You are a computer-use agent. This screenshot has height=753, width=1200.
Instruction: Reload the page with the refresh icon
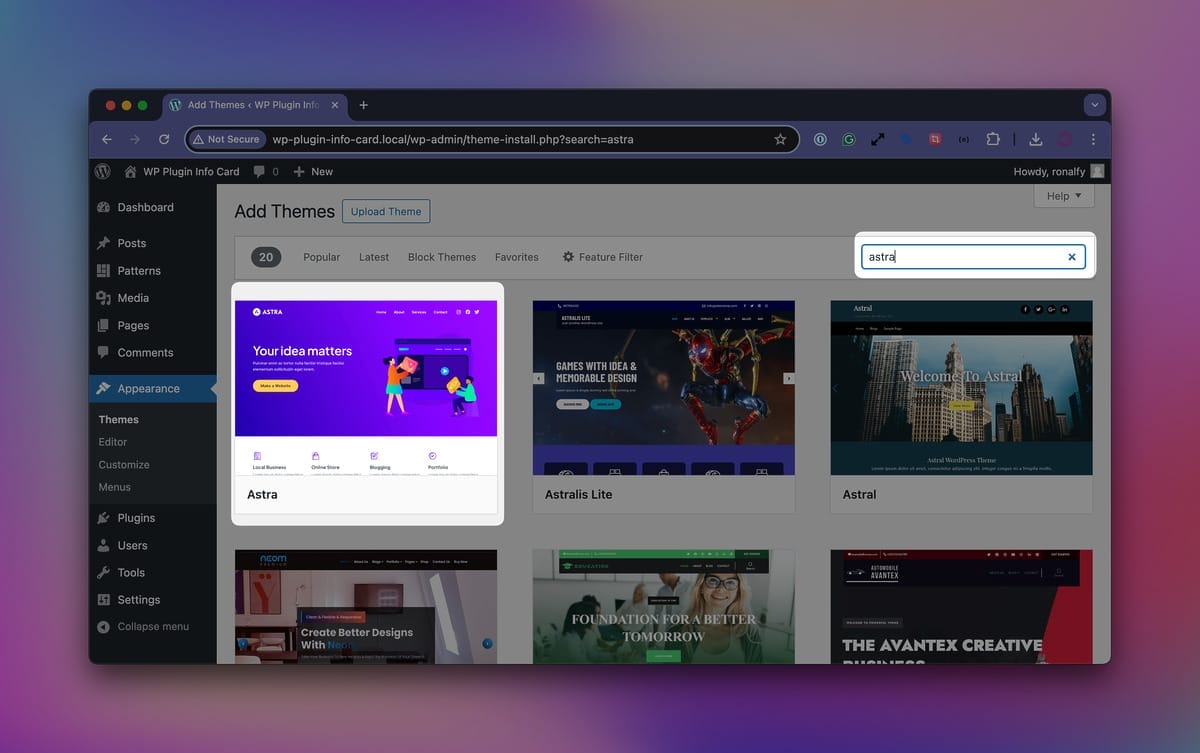[x=164, y=139]
